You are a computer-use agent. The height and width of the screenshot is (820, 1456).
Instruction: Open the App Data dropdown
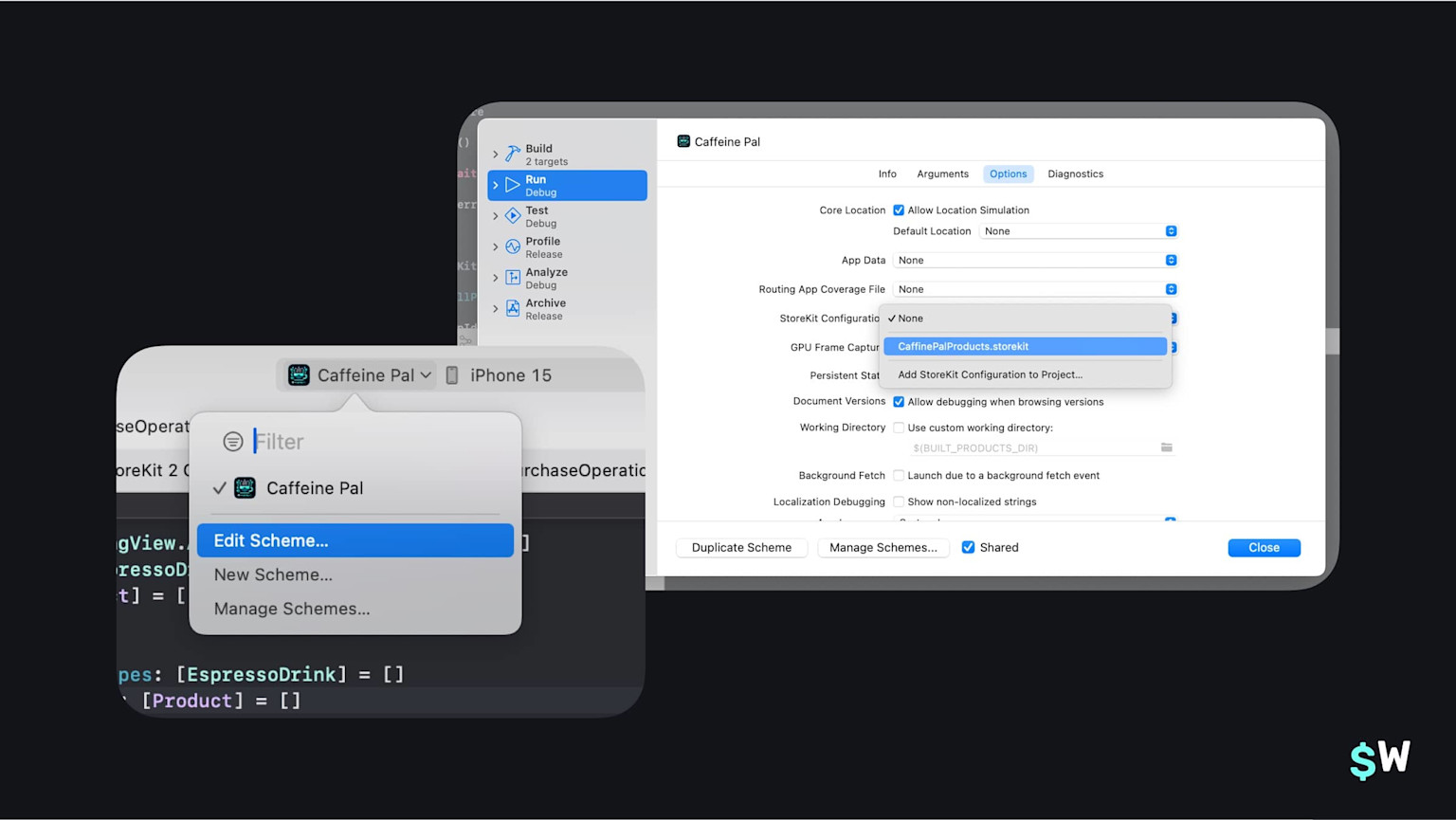(x=1035, y=260)
